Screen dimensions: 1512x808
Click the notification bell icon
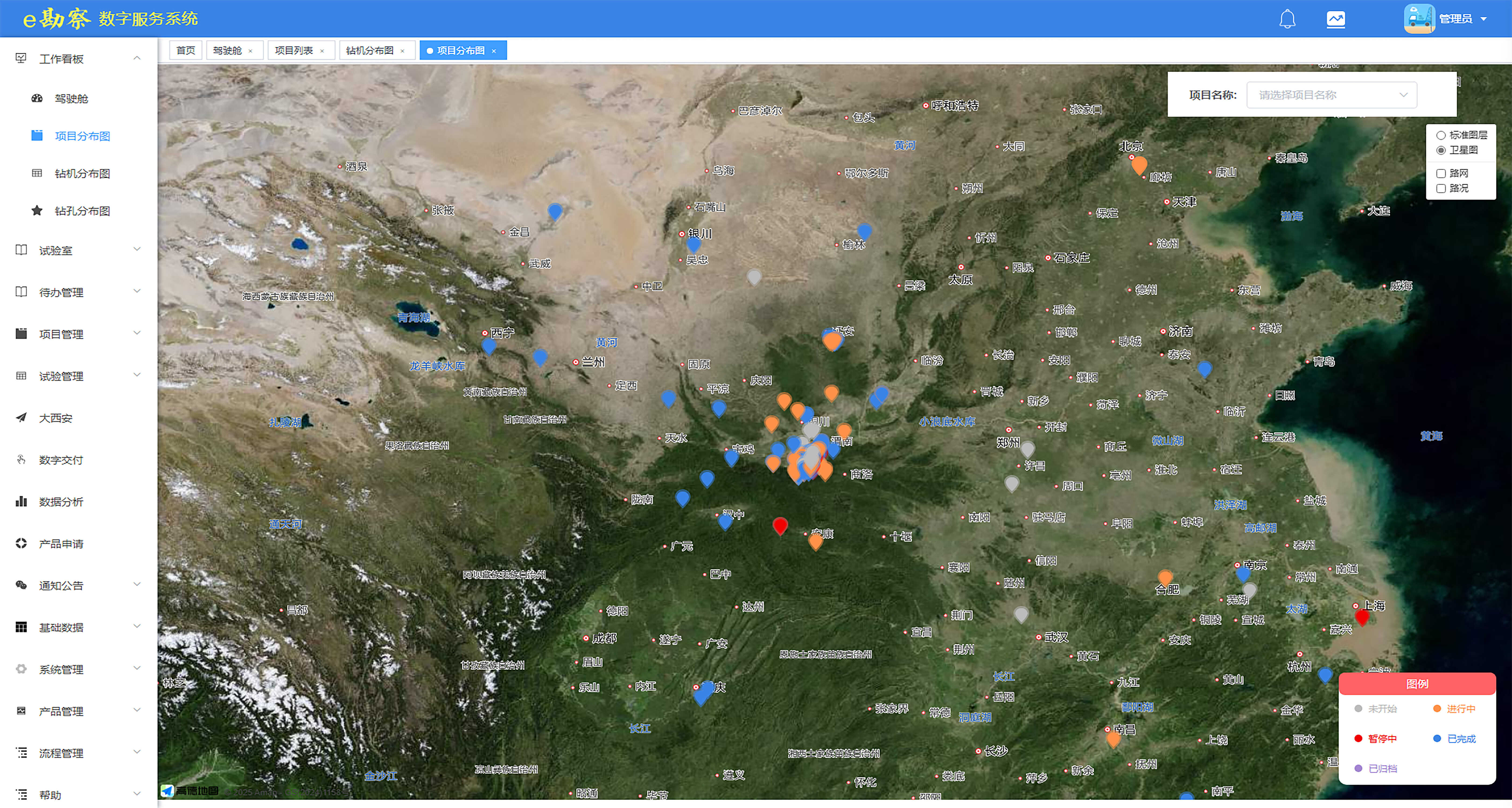click(x=1287, y=19)
